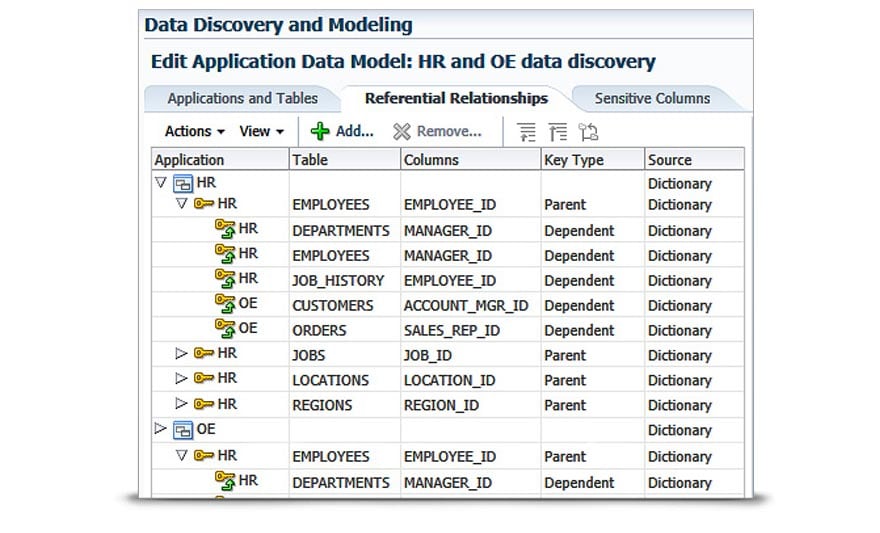Click the dependent key icon for CUSTOMERS row
This screenshot has height=533, width=880.
point(225,304)
